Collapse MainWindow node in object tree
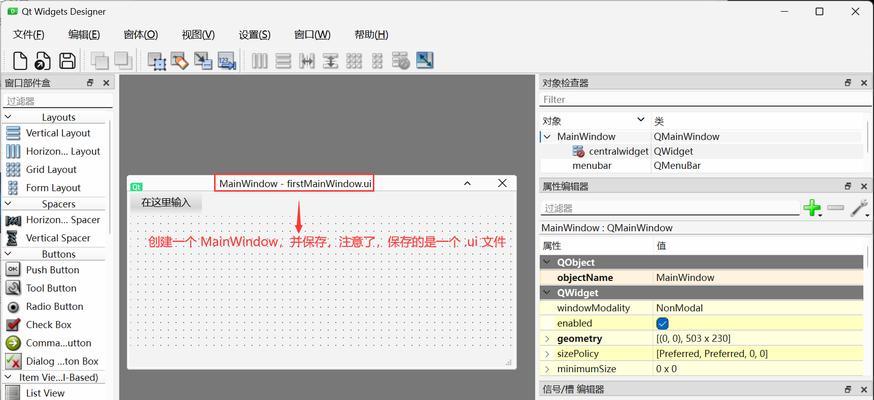 coord(547,136)
